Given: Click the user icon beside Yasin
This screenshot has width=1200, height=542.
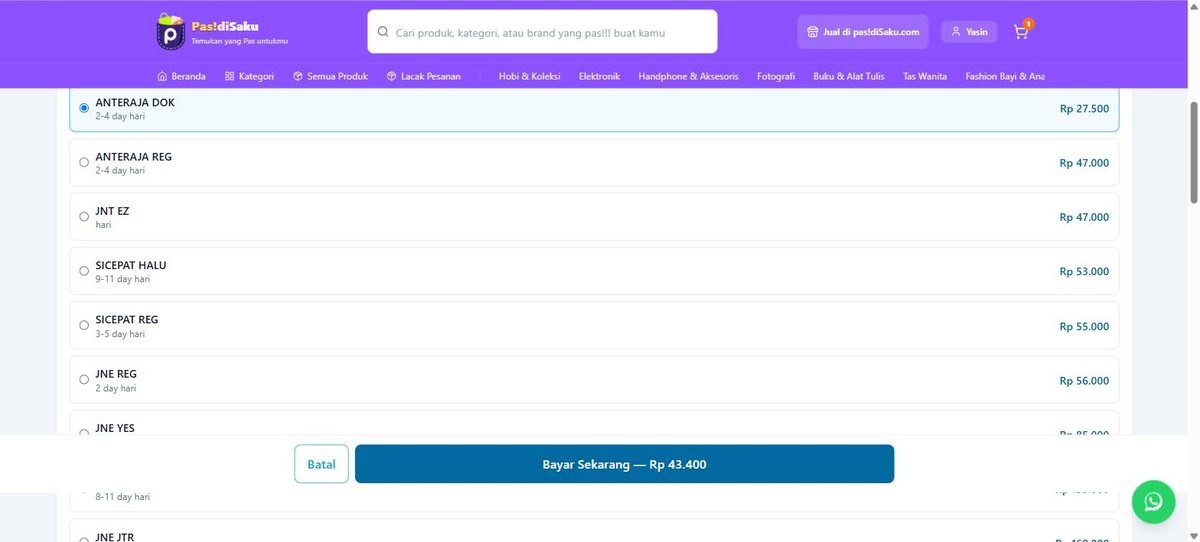Looking at the screenshot, I should tap(956, 32).
